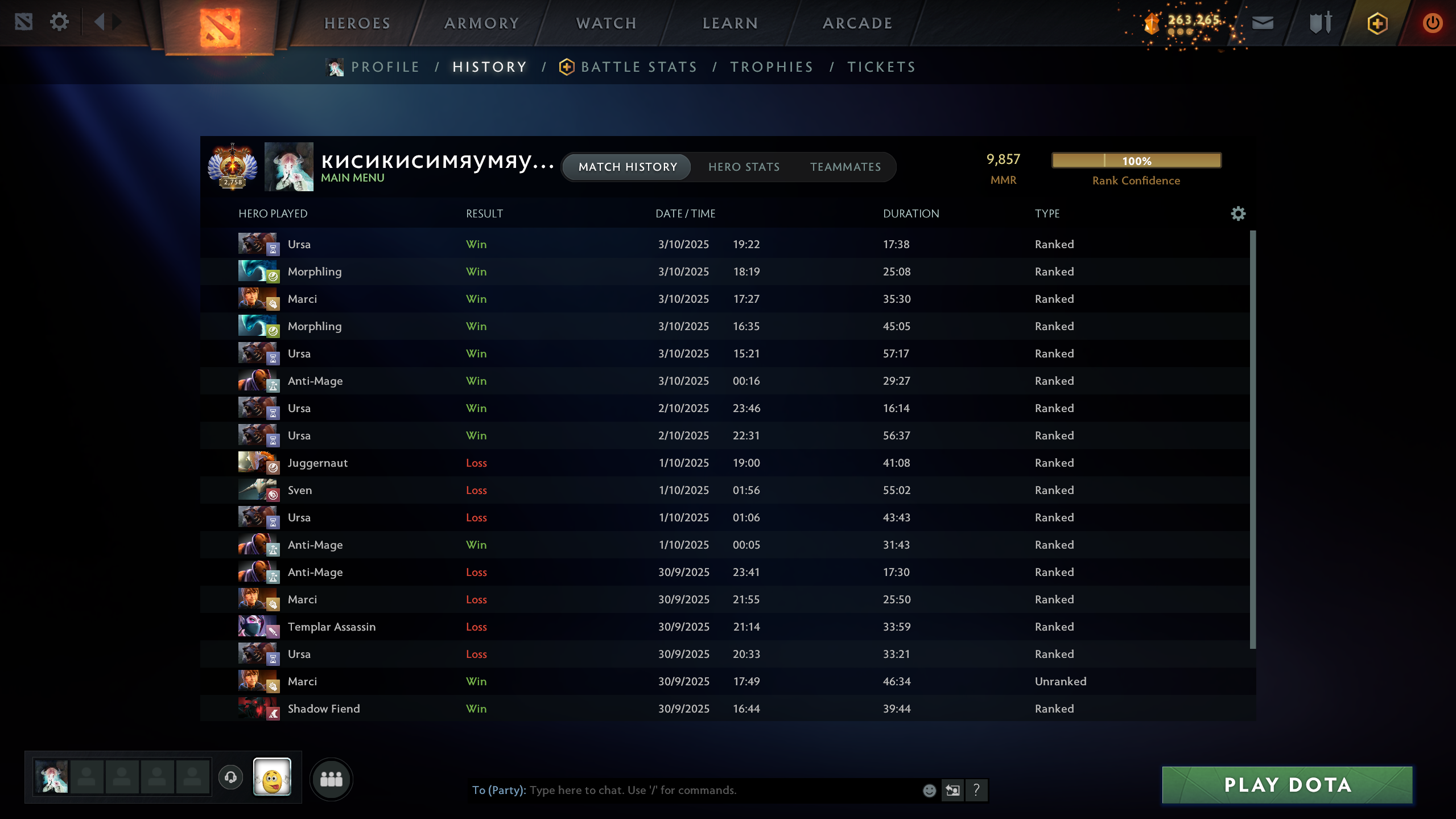Click the player name КИСИКИСИМЯУМЯУ
Viewport: 1456px width, 819px height.
point(438,161)
